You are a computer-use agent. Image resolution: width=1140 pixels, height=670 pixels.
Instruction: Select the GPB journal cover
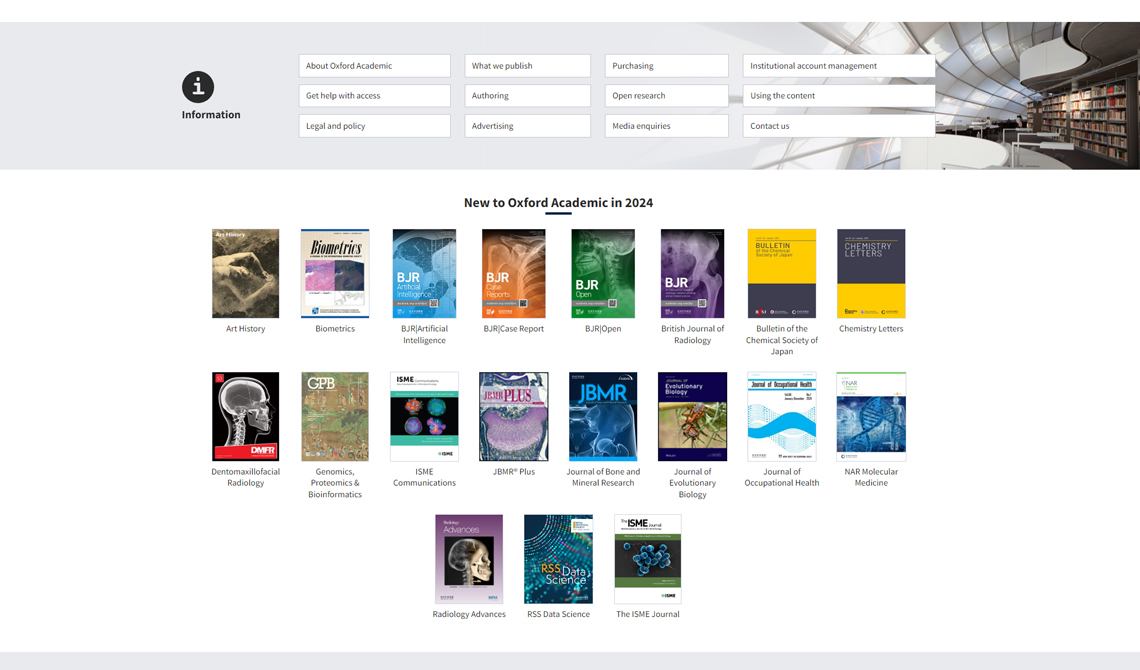pos(335,416)
